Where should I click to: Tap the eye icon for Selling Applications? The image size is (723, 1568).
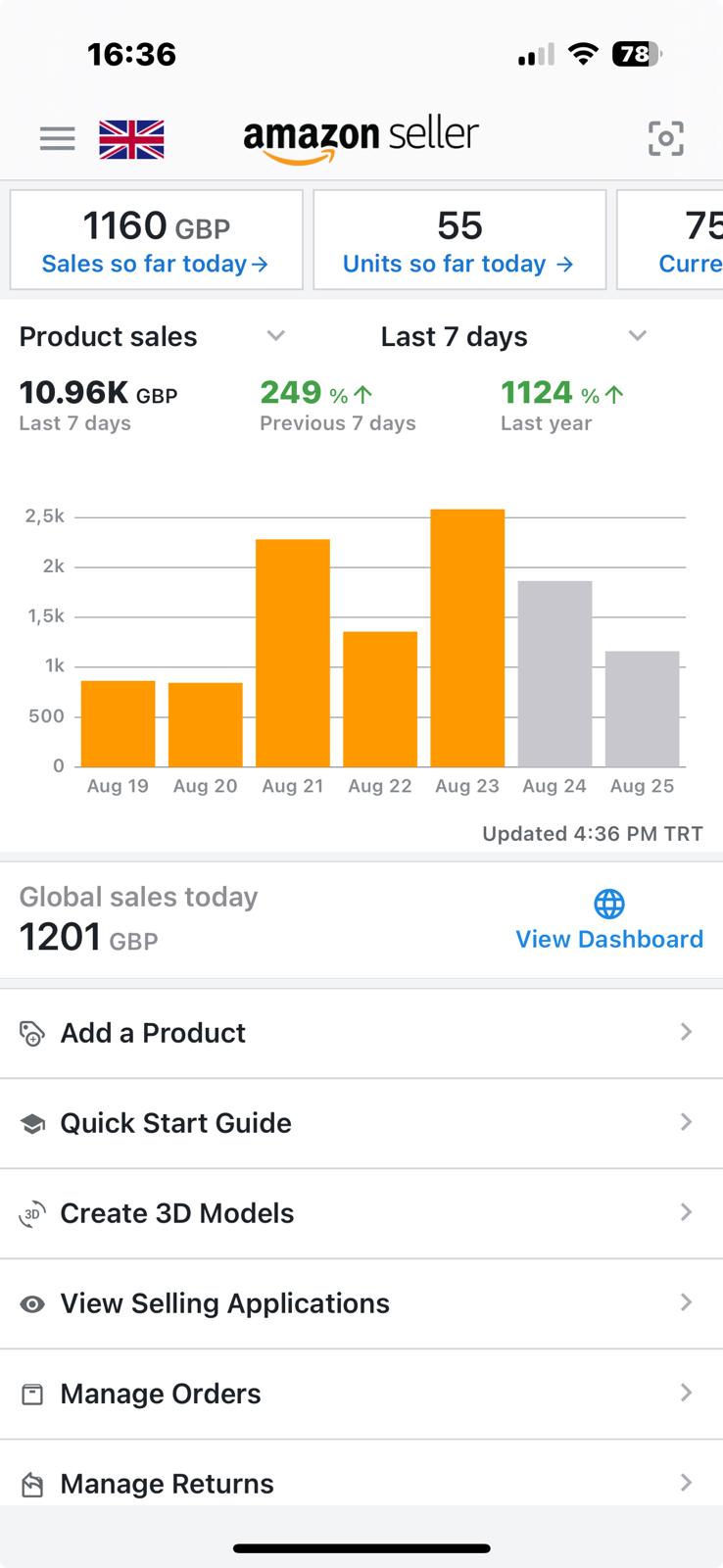pyautogui.click(x=32, y=1304)
